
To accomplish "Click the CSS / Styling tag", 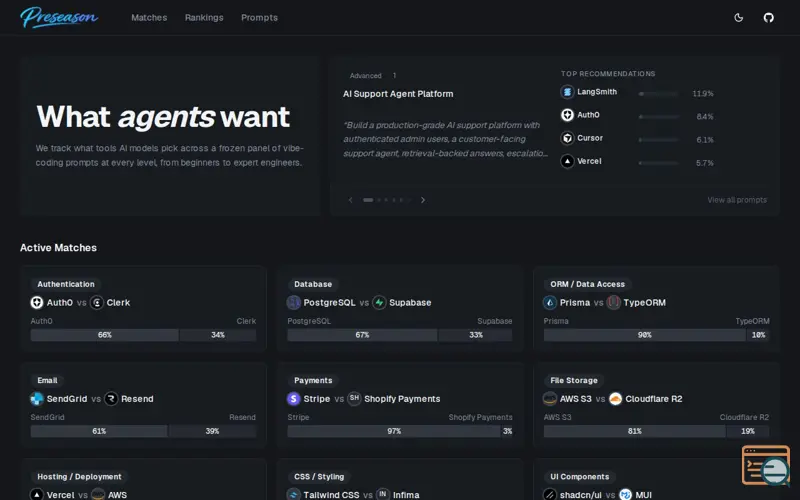I will click(x=319, y=477).
